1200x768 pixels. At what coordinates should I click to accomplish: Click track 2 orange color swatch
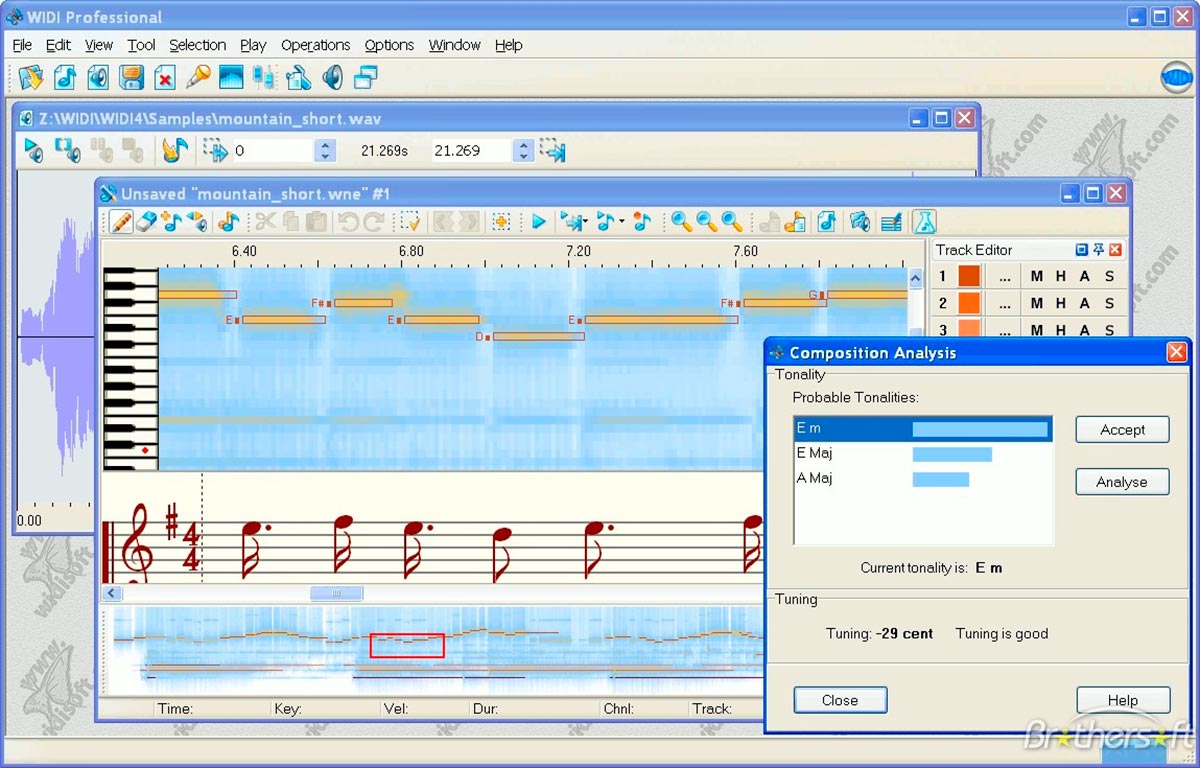[x=969, y=303]
